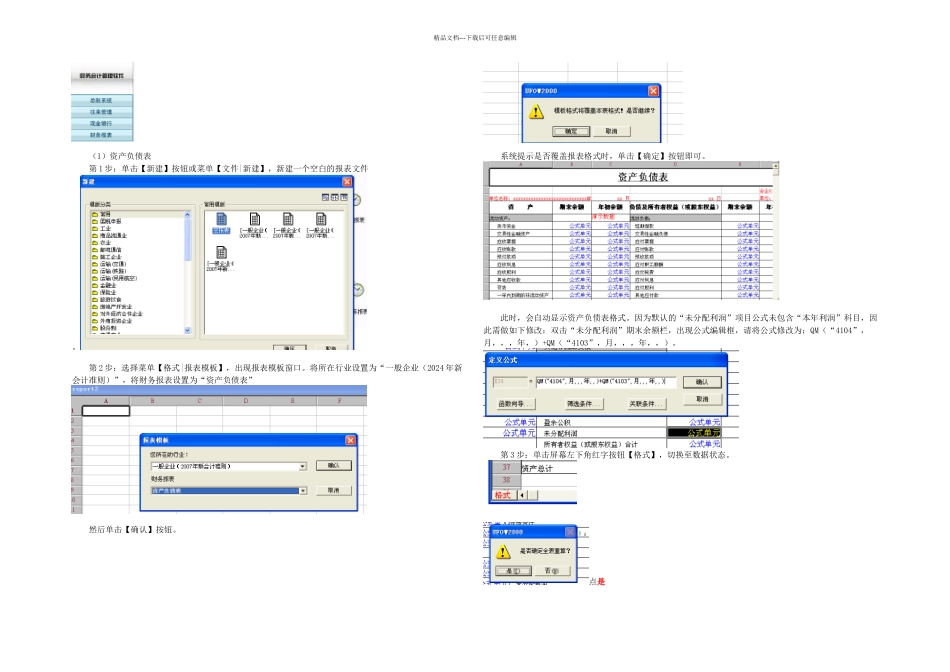Click 盈余公积 row label
The image size is (950, 672).
point(557,423)
